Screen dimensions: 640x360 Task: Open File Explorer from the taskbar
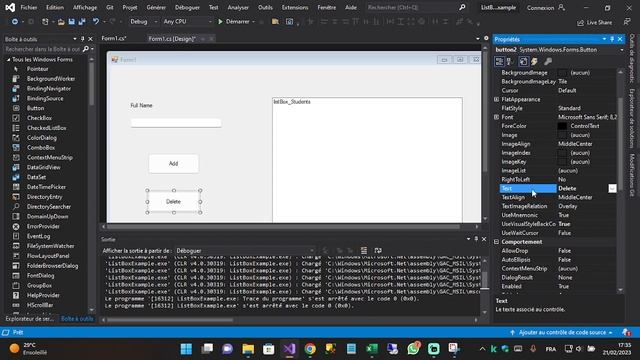[x=248, y=349]
